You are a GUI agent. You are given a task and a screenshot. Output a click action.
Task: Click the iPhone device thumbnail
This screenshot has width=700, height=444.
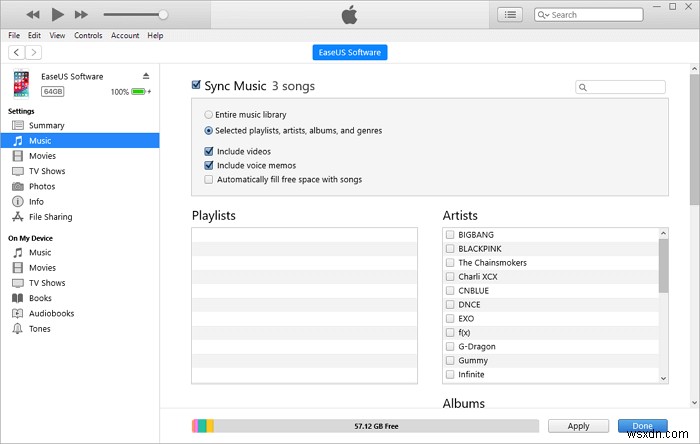click(21, 83)
